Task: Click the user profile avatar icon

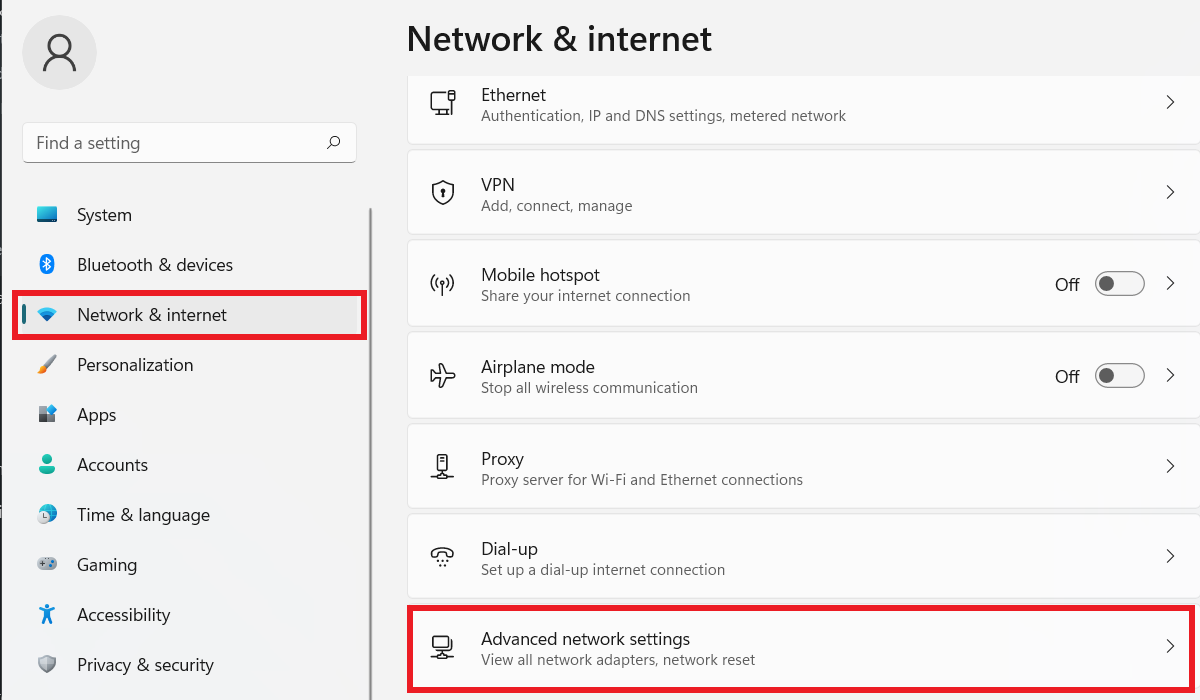Action: click(59, 53)
